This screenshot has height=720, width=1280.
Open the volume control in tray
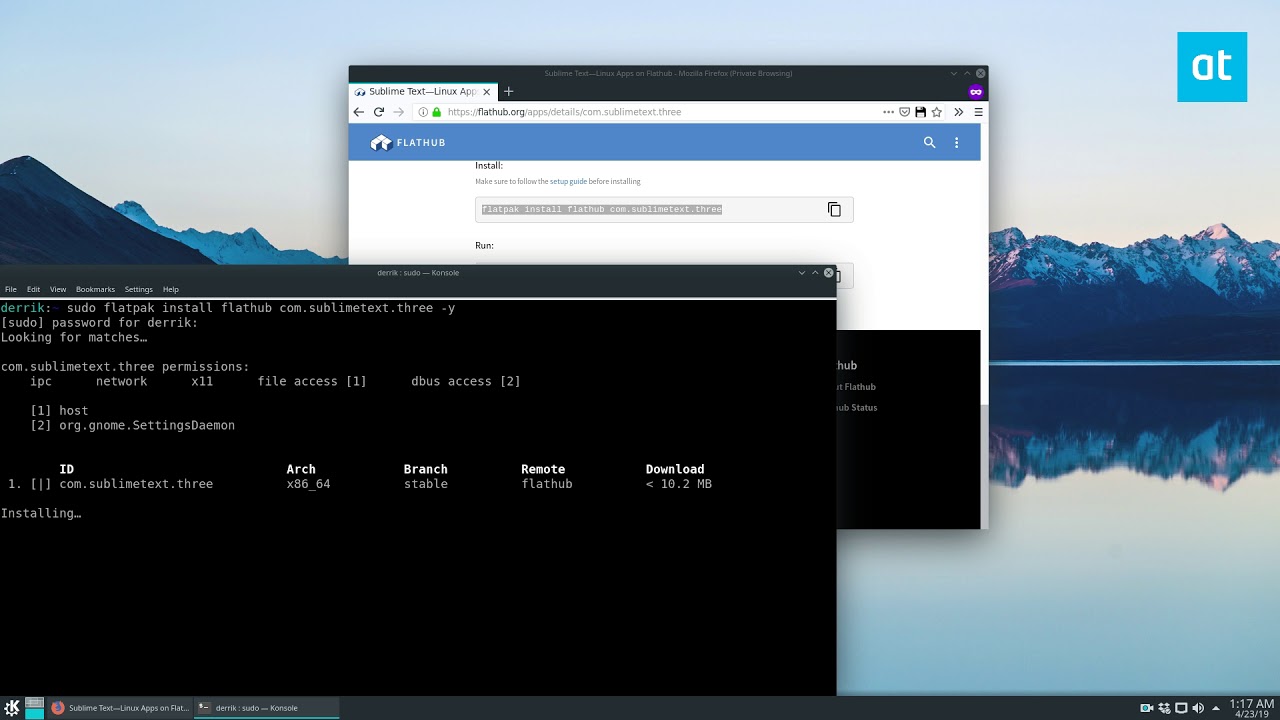click(1198, 708)
